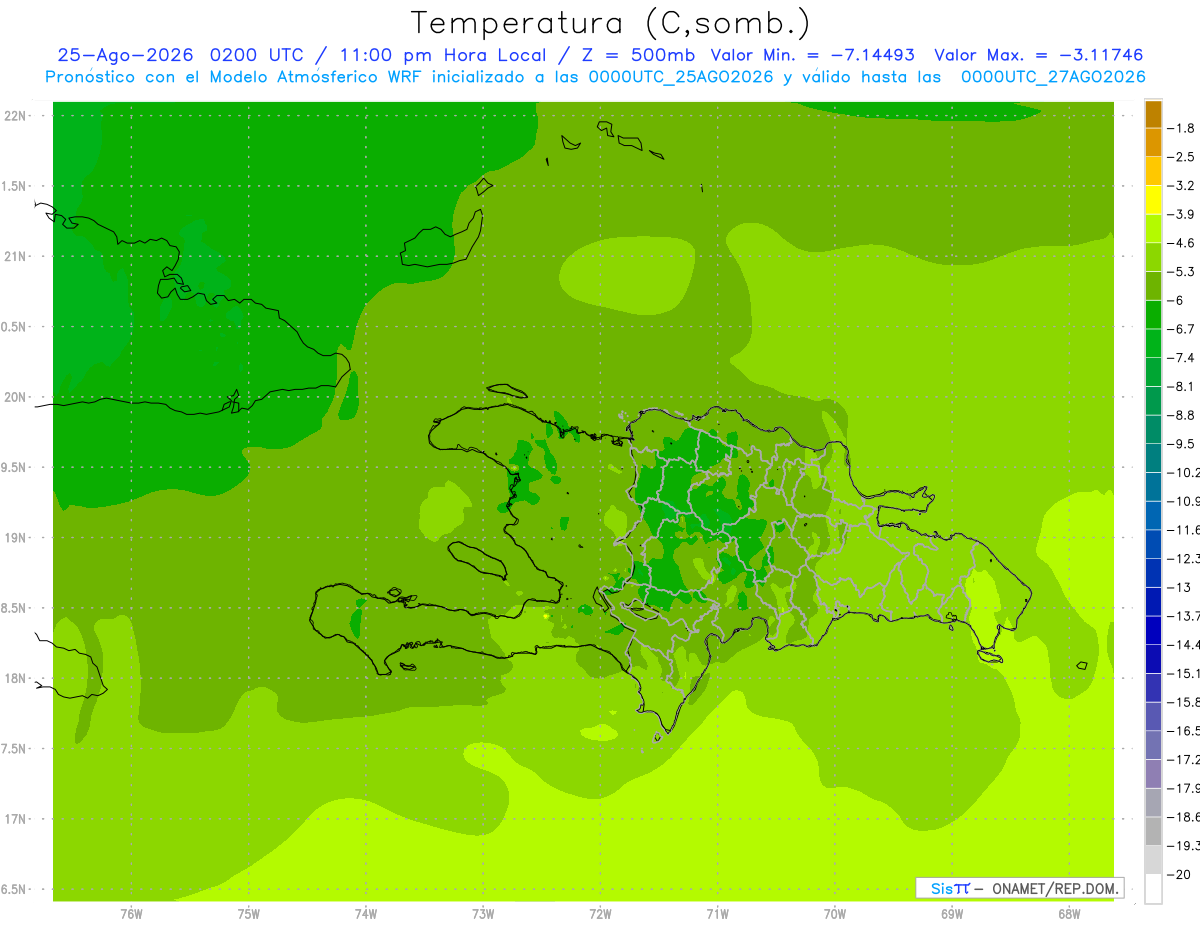The image size is (1200, 927).
Task: Click the init time '0000UTC_25AGO2026'
Action: [x=679, y=77]
